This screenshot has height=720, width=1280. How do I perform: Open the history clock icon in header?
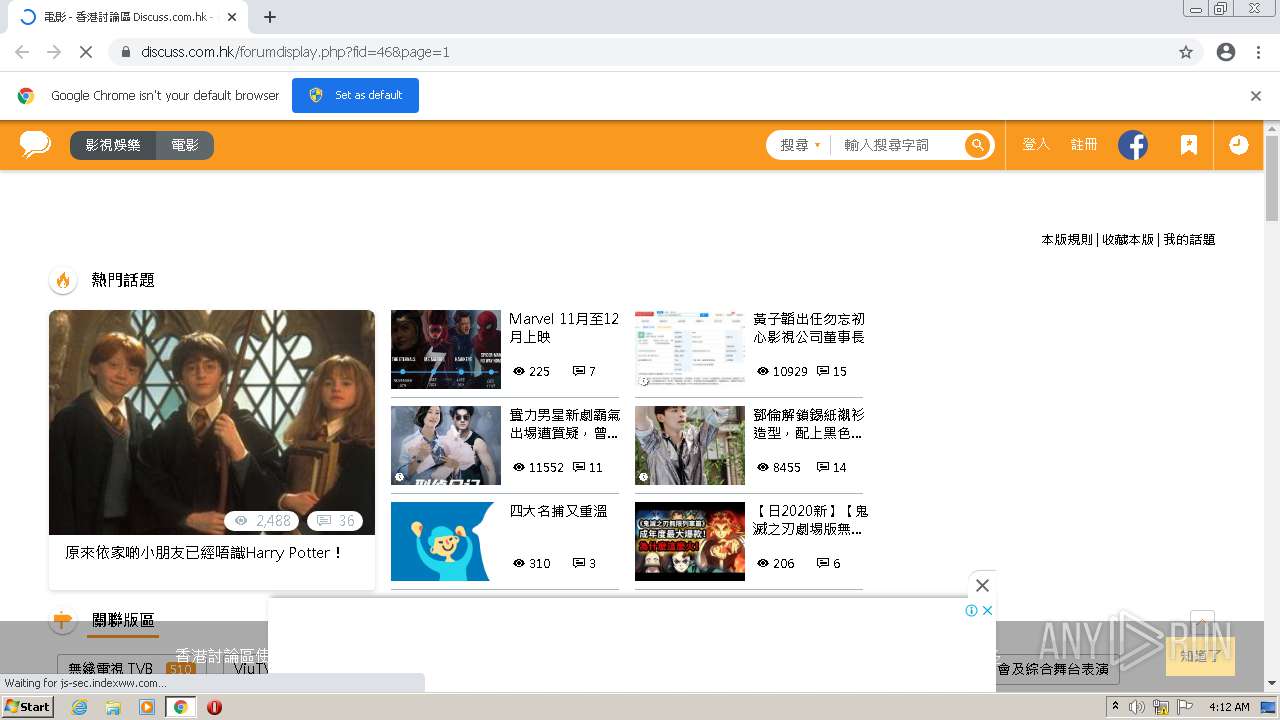click(1238, 145)
